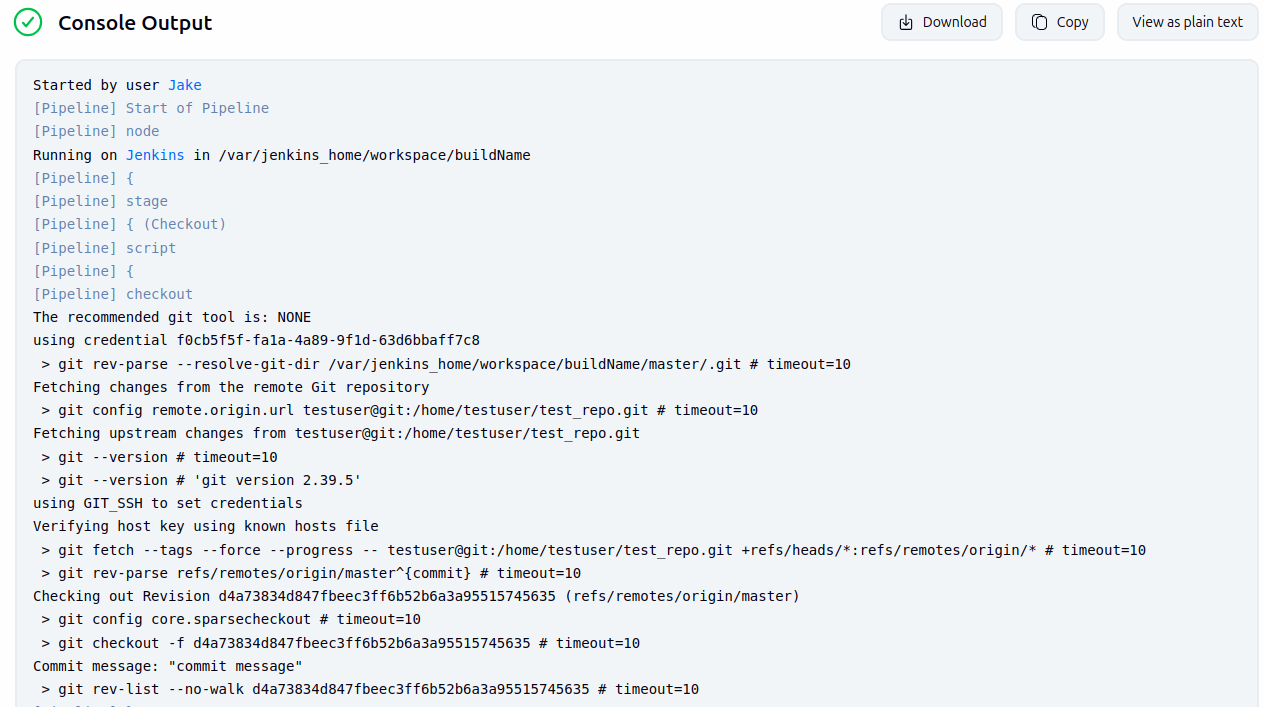Click the "Checking out Revision" log line
This screenshot has height=707, width=1265.
tap(416, 596)
